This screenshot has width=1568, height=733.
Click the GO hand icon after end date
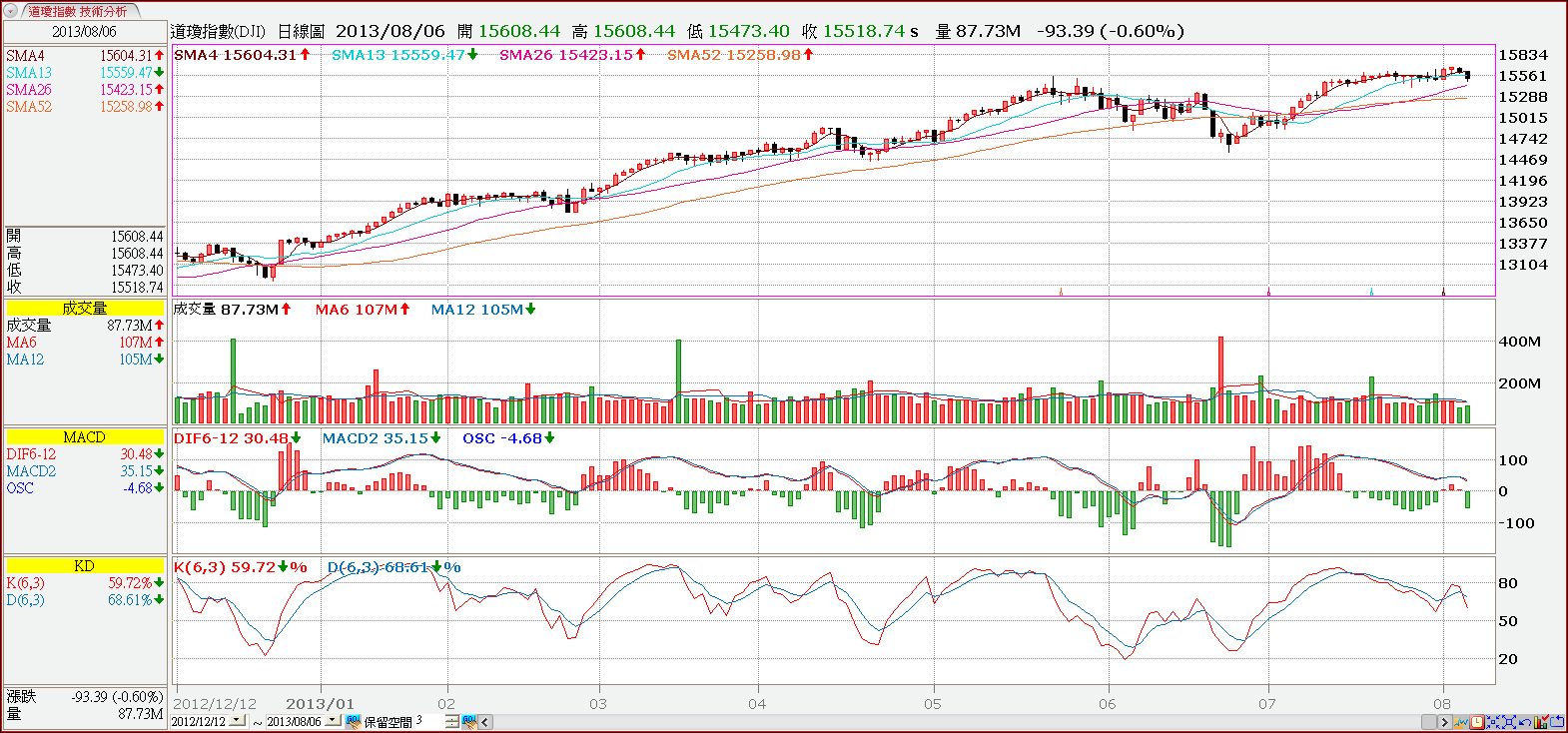354,721
